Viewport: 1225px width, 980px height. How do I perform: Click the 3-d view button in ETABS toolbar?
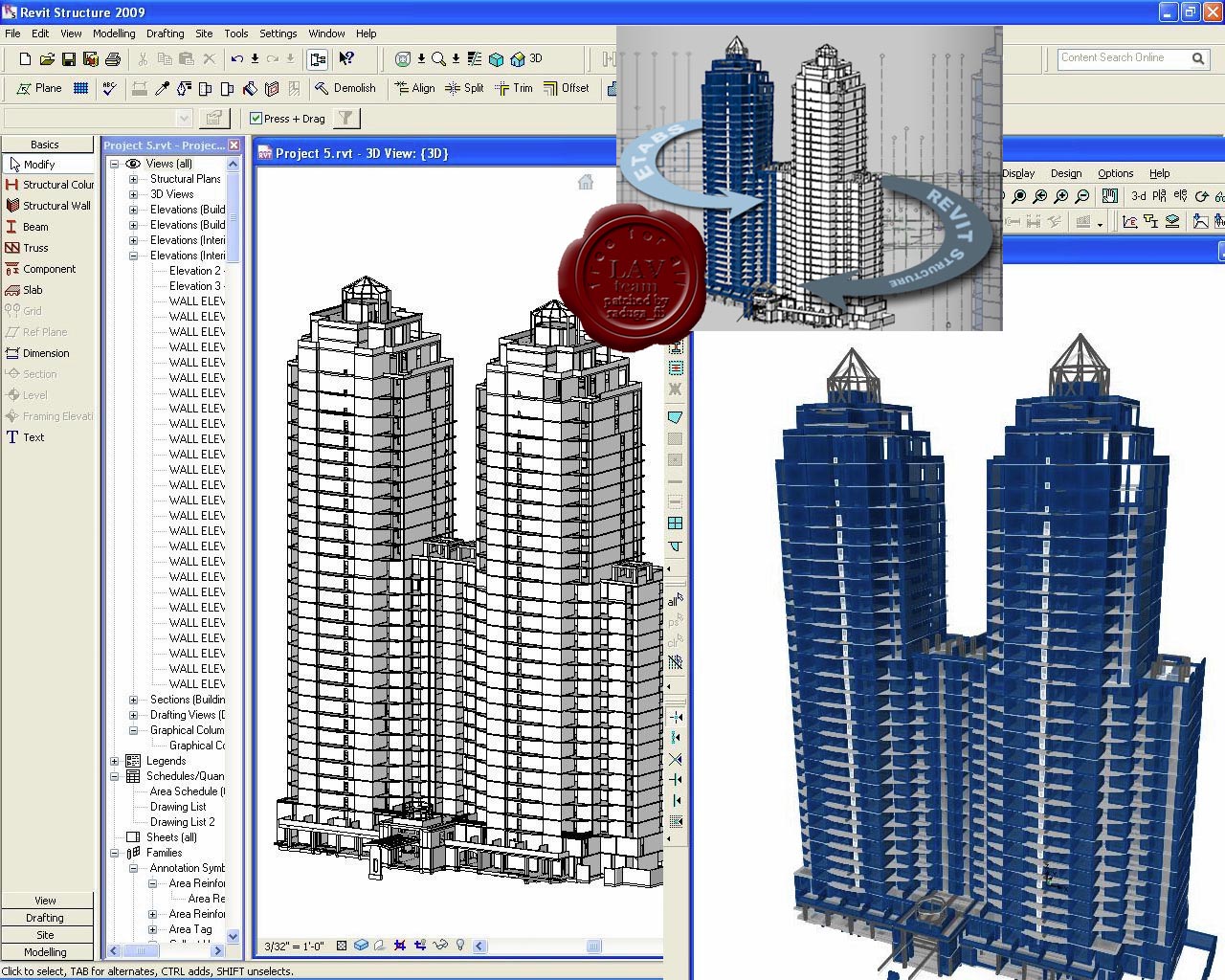tap(1139, 196)
